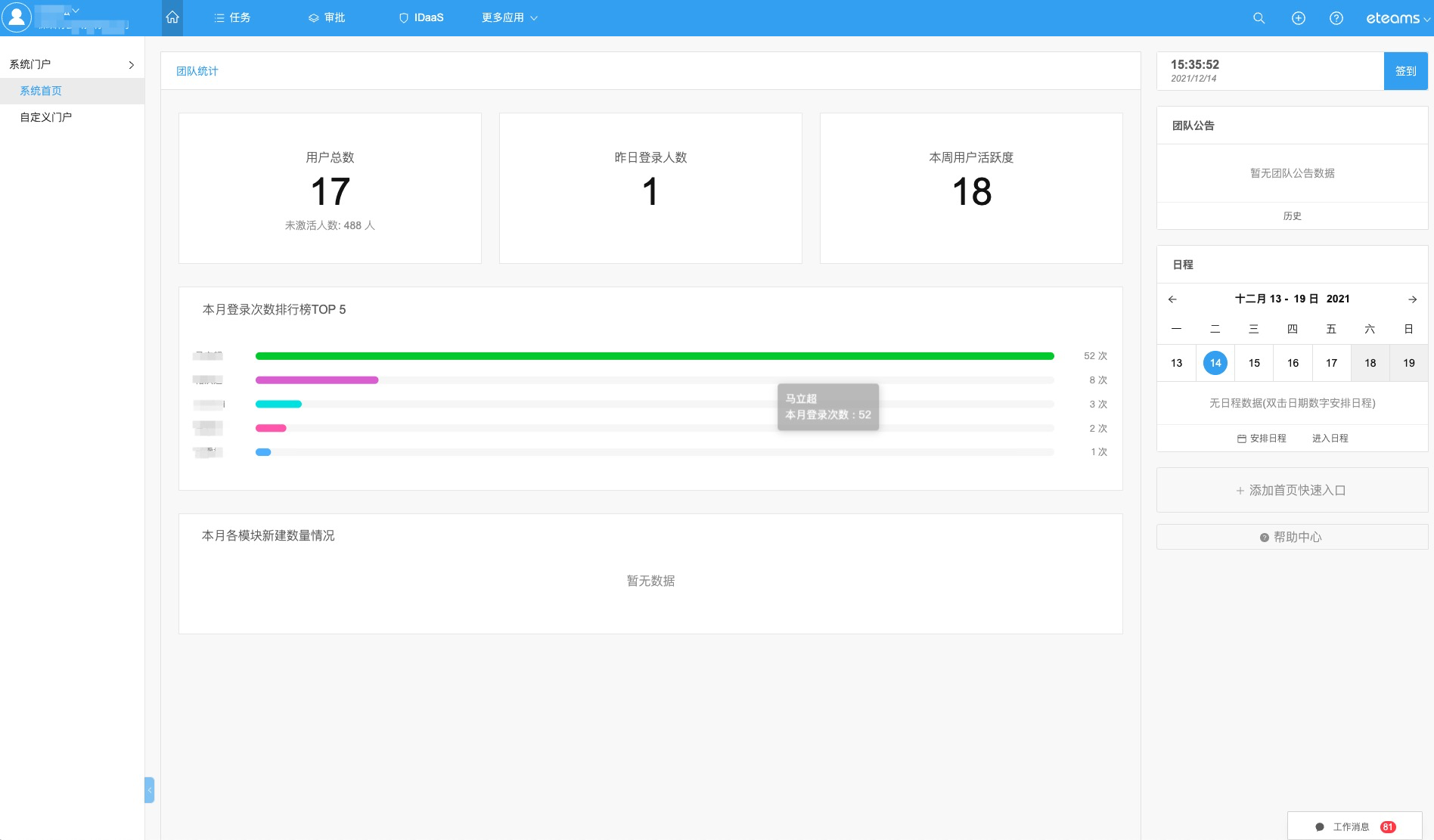
Task: Click the 签到 check-in button
Action: click(x=1405, y=71)
